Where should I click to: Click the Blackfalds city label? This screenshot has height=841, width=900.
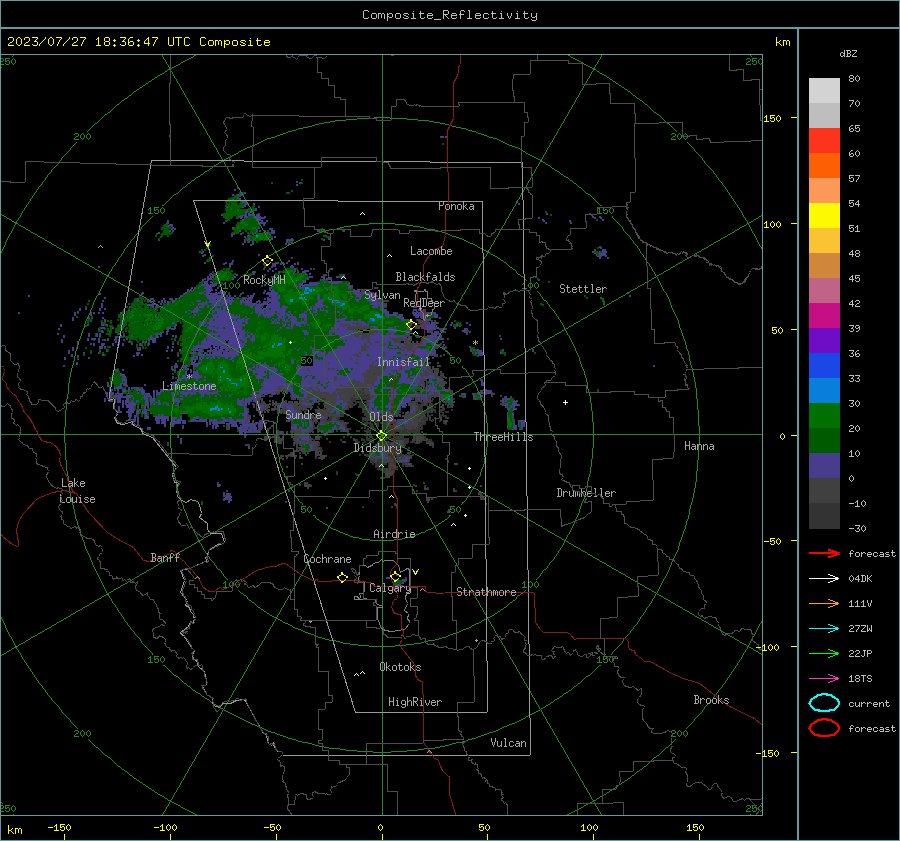point(425,277)
